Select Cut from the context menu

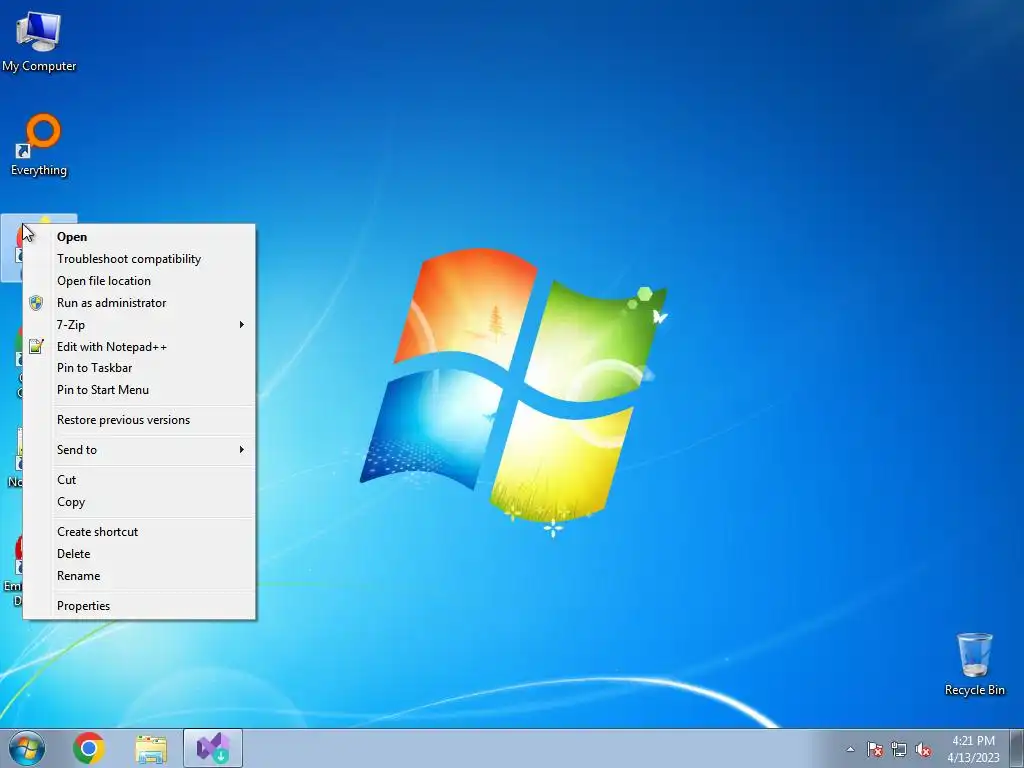point(140,480)
